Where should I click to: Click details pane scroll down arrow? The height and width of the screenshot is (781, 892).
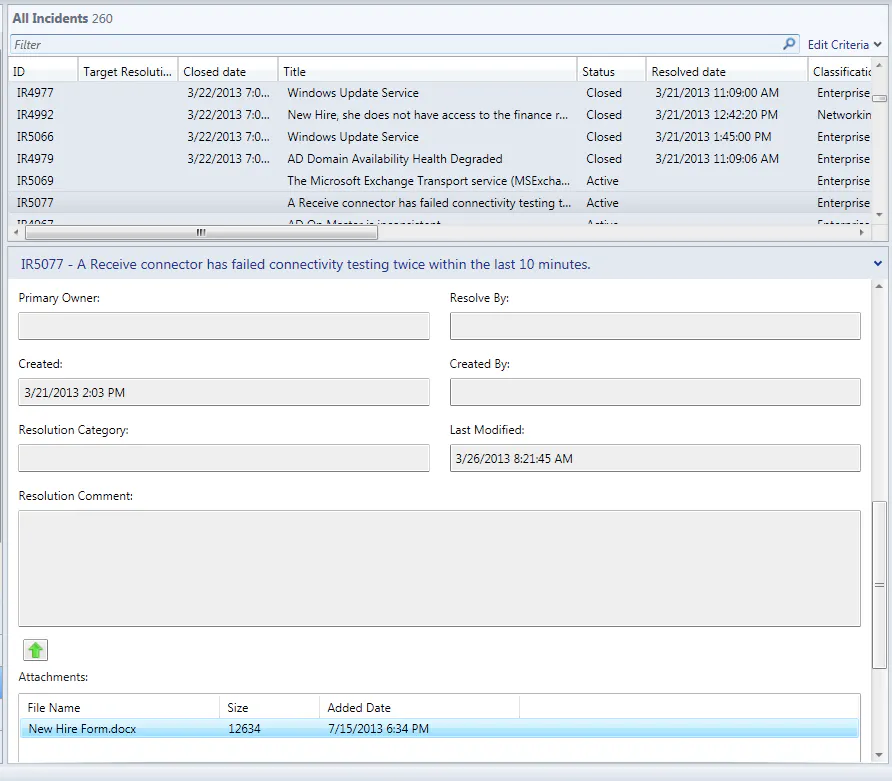(x=879, y=755)
